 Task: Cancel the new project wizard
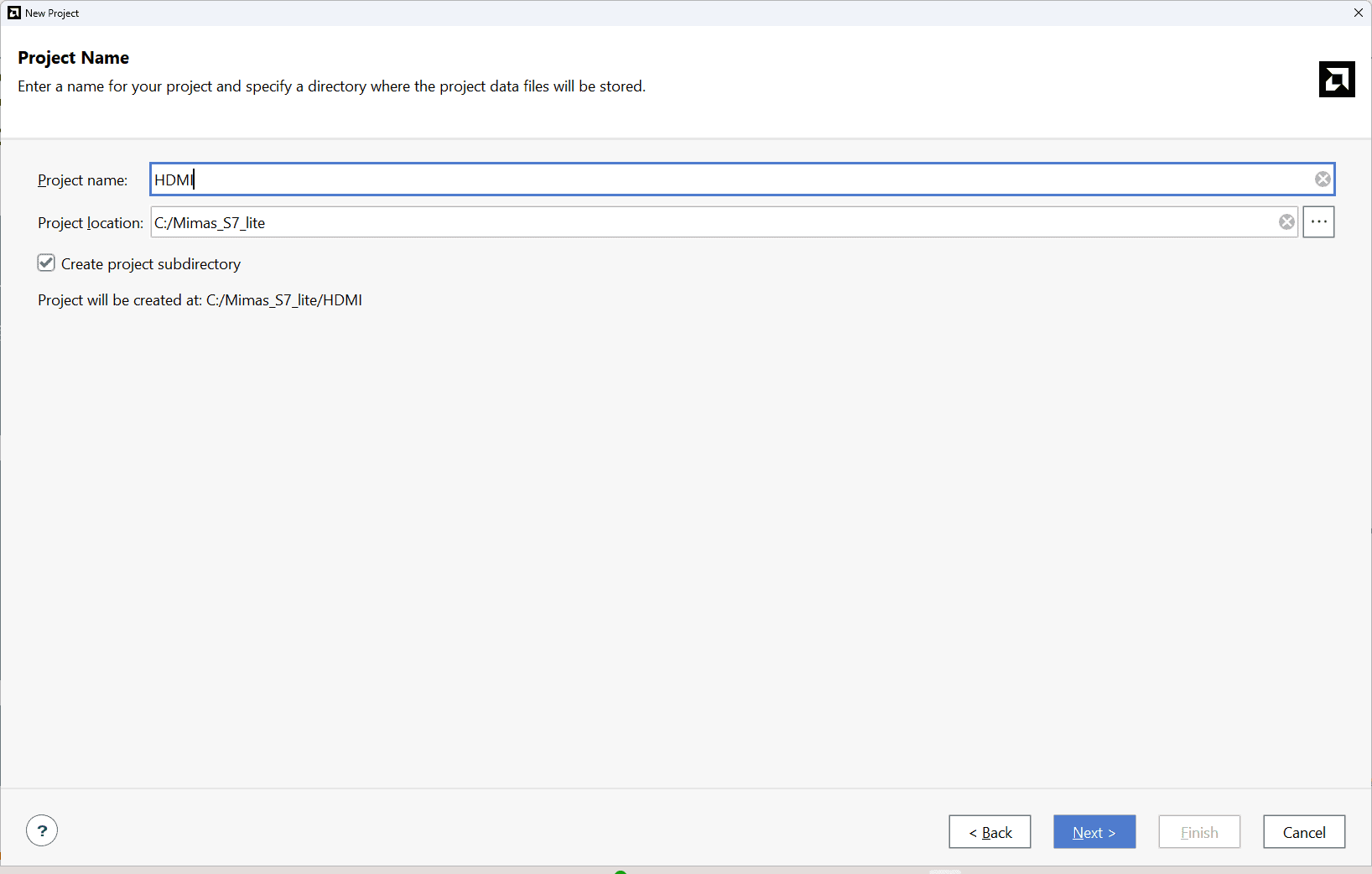point(1304,832)
